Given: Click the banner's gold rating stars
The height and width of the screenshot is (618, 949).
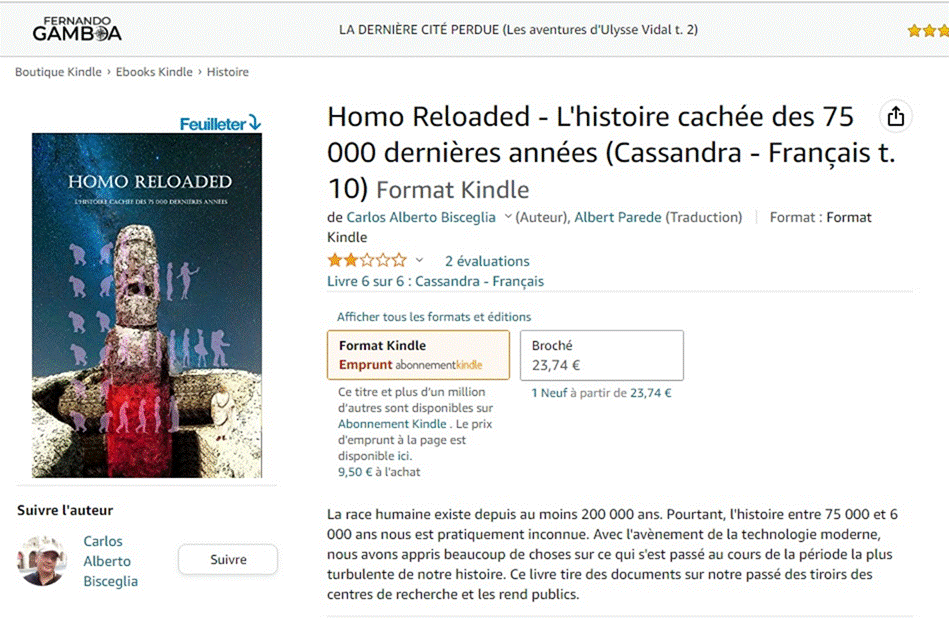Looking at the screenshot, I should tap(928, 30).
